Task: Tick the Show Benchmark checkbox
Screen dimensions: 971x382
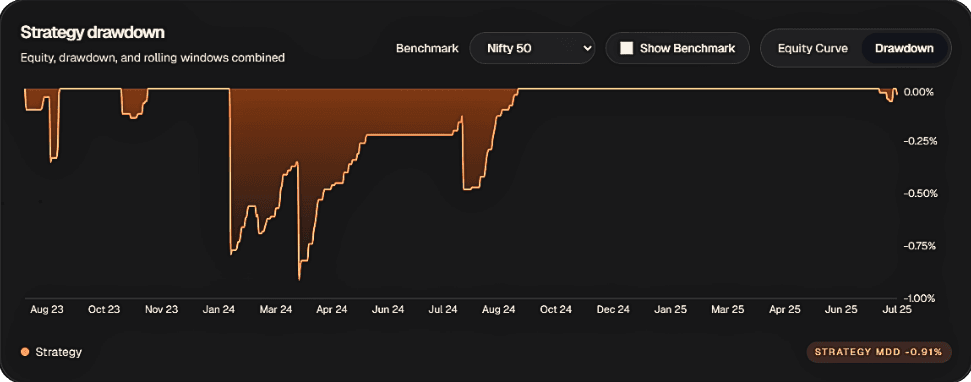Action: tap(627, 48)
